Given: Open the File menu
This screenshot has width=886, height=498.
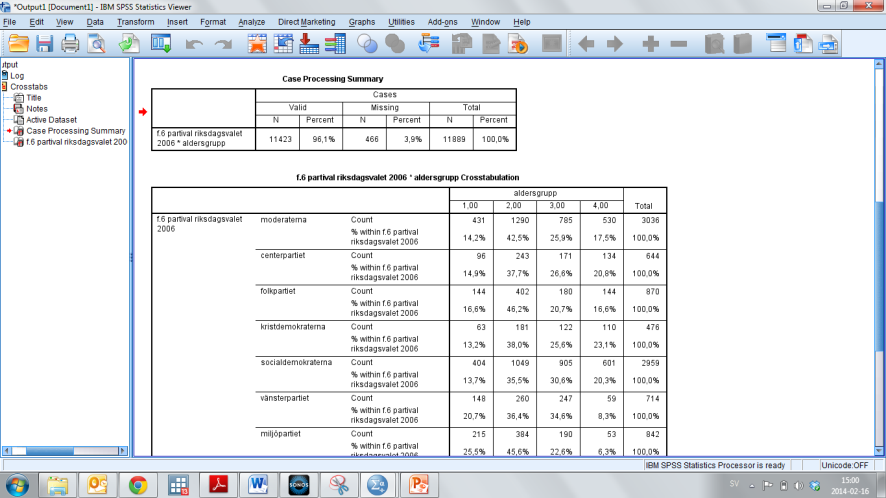Looking at the screenshot, I should pyautogui.click(x=10, y=22).
